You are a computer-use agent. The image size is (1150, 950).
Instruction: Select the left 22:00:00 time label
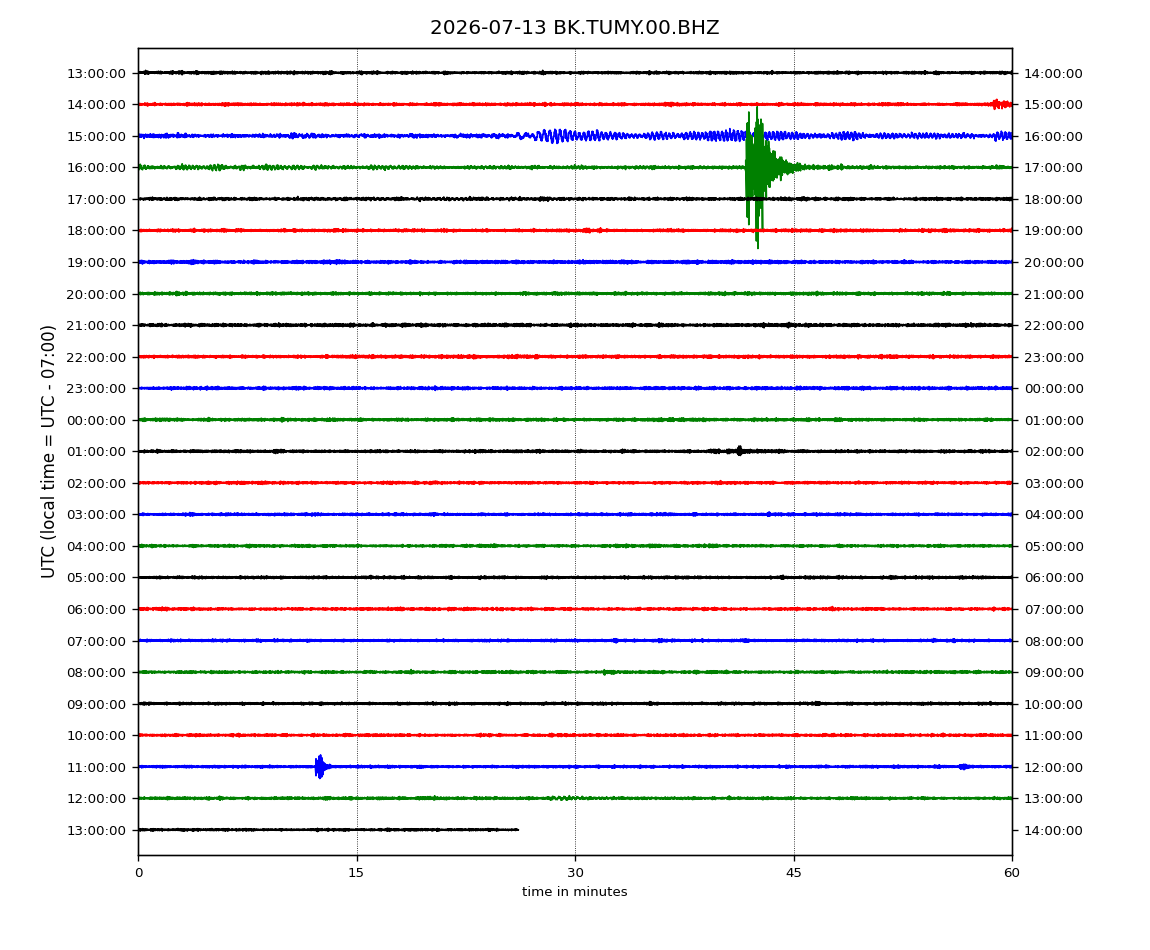[x=96, y=357]
